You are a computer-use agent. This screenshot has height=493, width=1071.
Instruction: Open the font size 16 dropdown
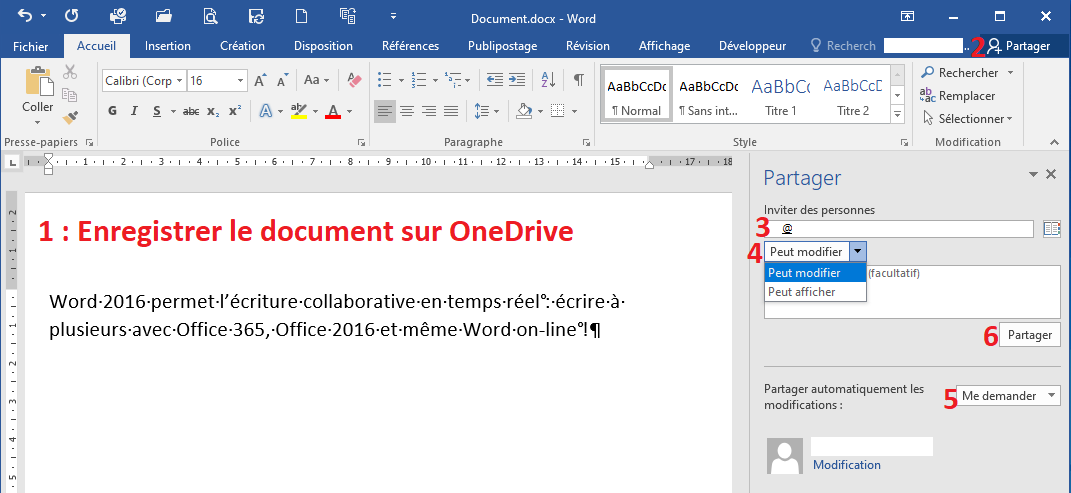tap(240, 81)
